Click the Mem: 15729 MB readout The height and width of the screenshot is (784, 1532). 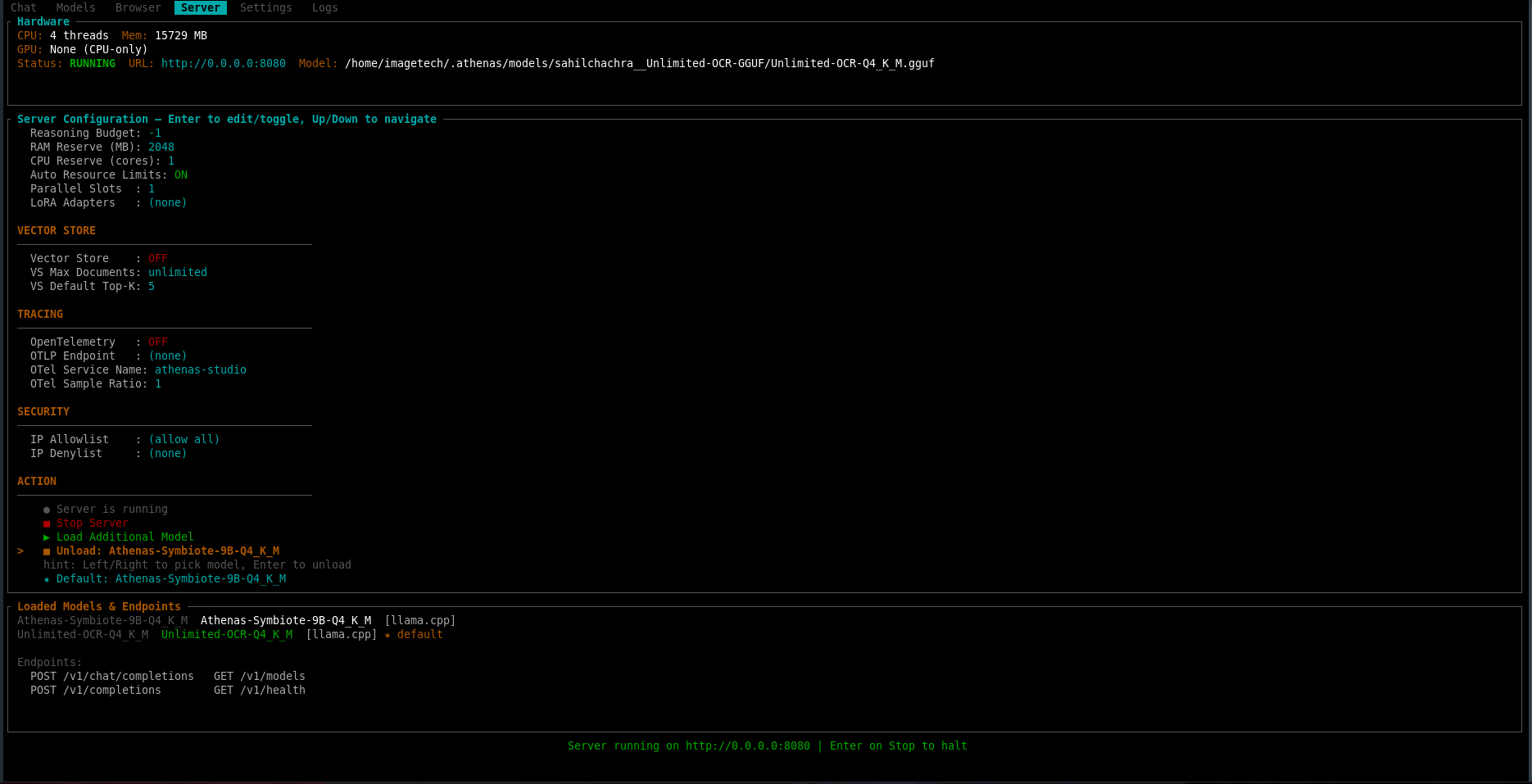pyautogui.click(x=165, y=36)
